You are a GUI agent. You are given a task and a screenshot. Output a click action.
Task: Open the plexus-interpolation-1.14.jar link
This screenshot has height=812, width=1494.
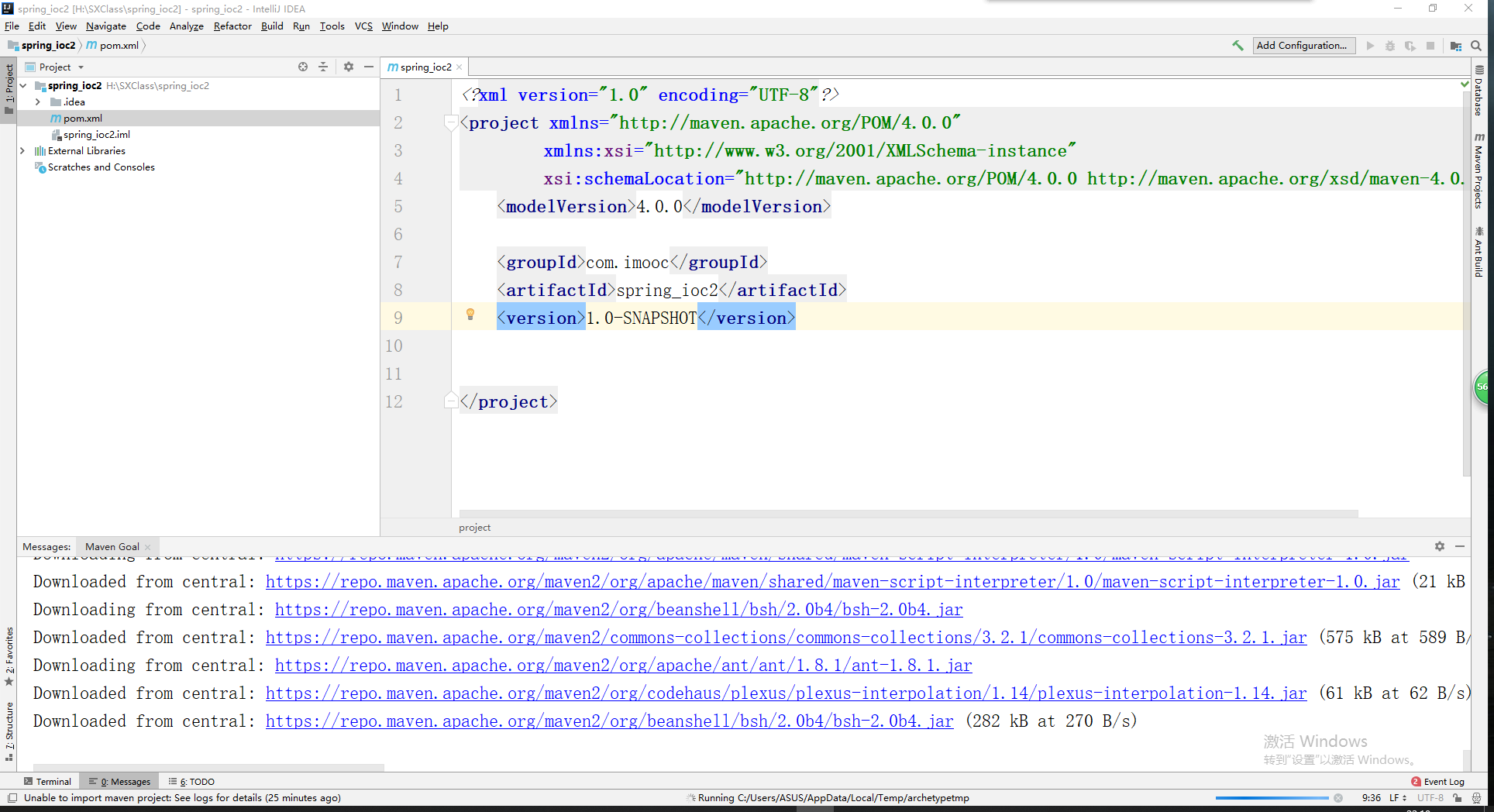(x=786, y=693)
